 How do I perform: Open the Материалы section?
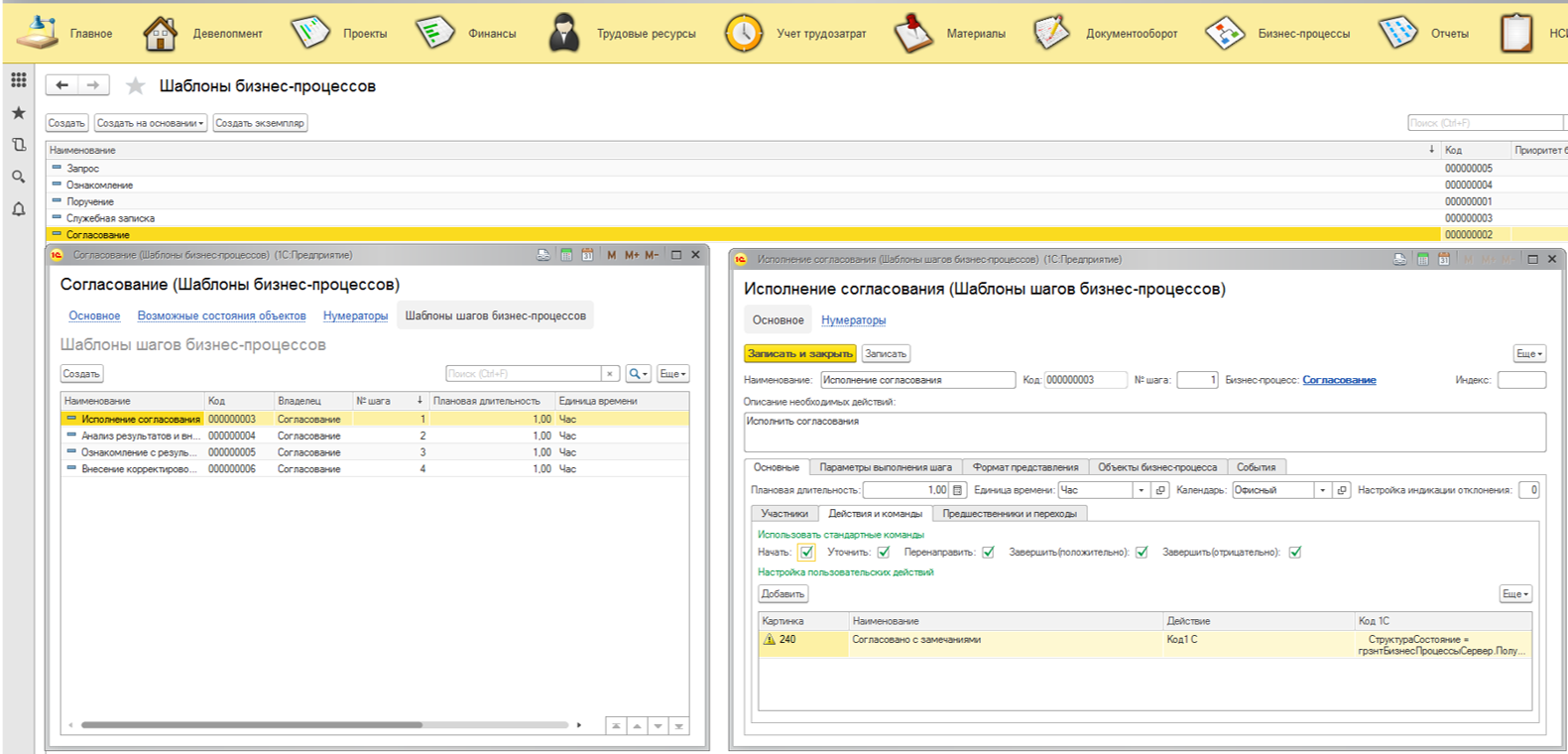click(949, 34)
